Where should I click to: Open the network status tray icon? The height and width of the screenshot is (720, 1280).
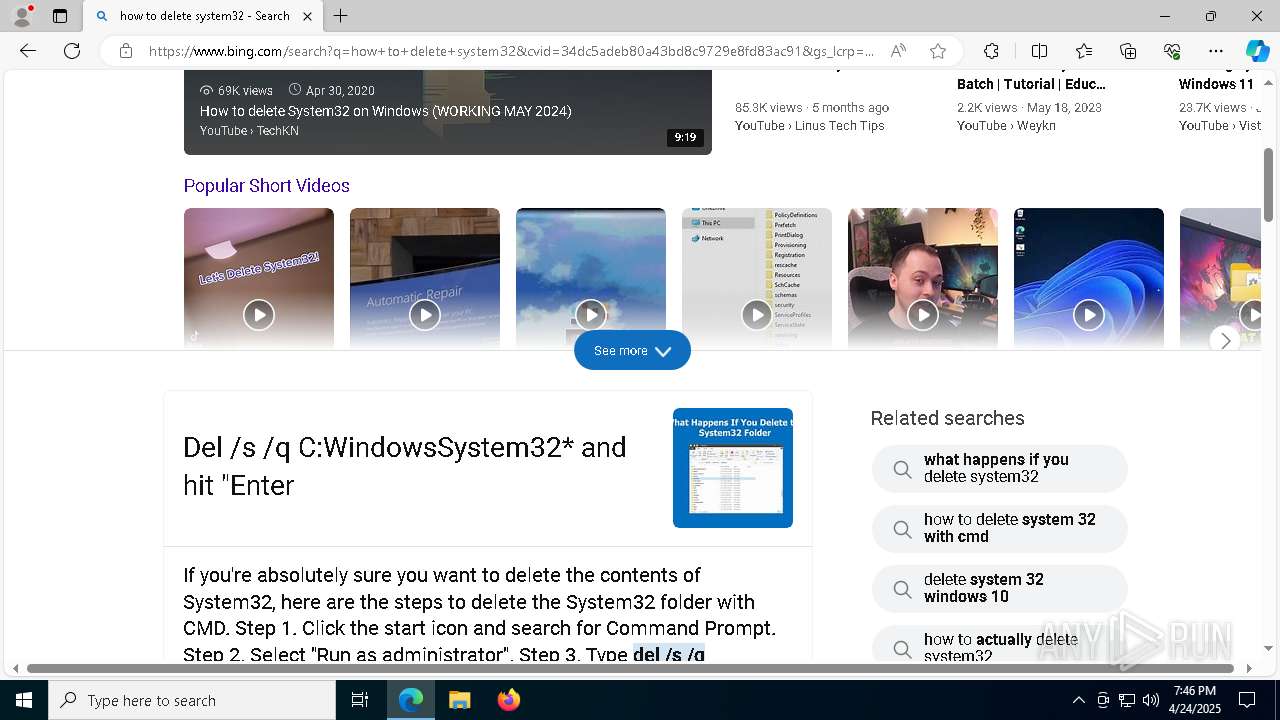coord(1127,700)
